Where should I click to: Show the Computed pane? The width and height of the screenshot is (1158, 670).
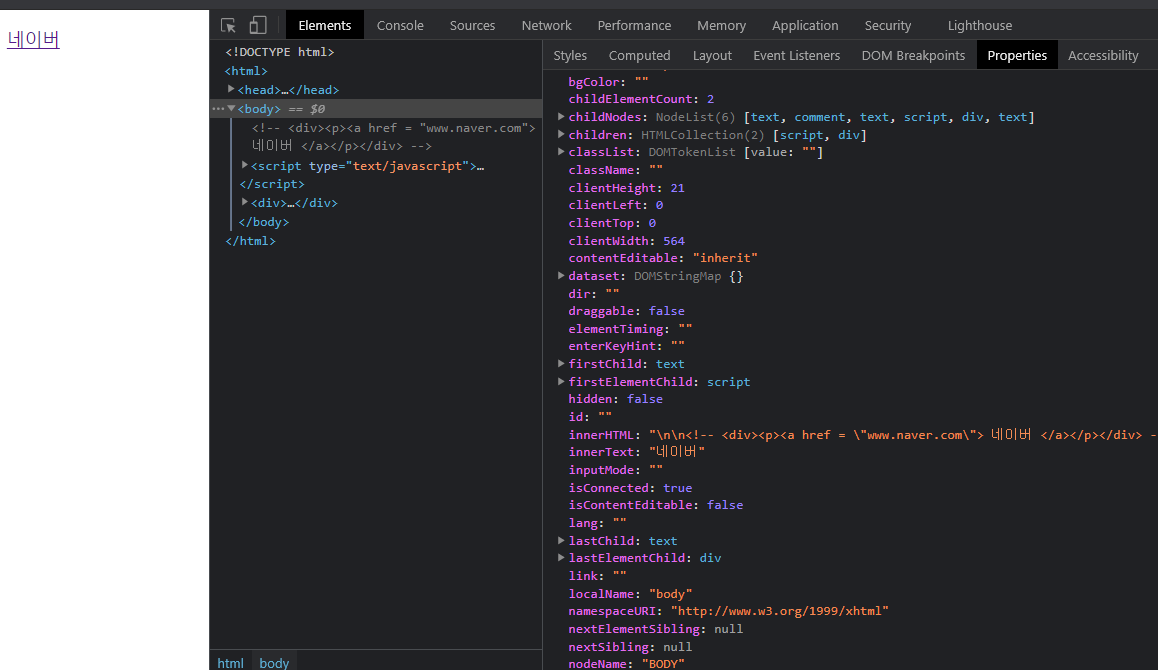(x=640, y=55)
